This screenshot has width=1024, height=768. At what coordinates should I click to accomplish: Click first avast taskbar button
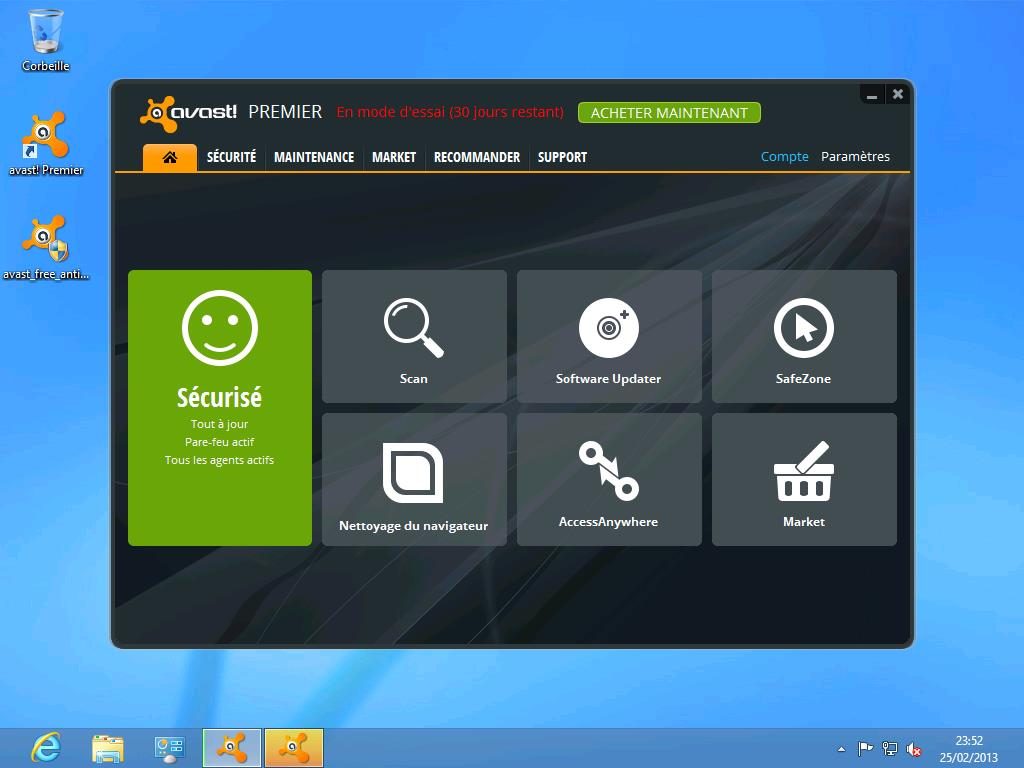pos(232,748)
